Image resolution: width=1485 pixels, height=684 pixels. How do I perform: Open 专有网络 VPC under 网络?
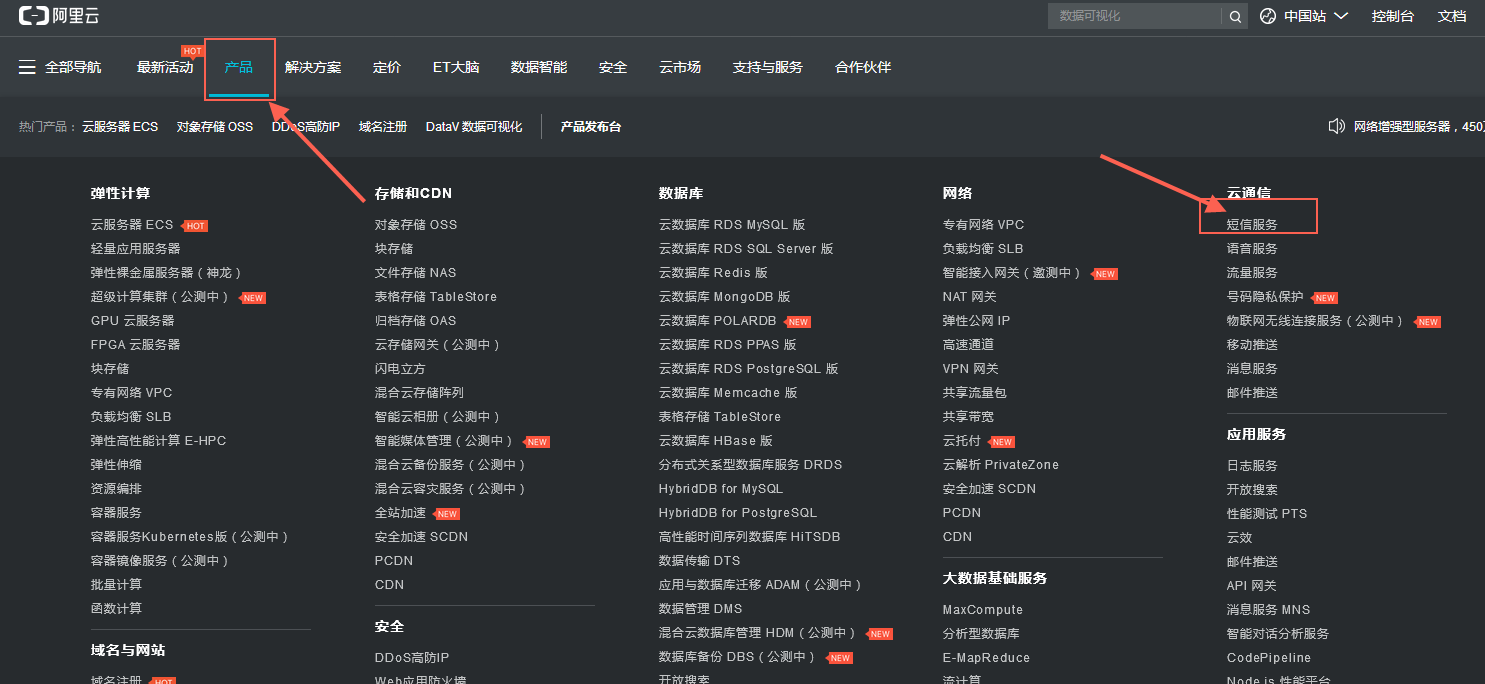click(x=983, y=225)
